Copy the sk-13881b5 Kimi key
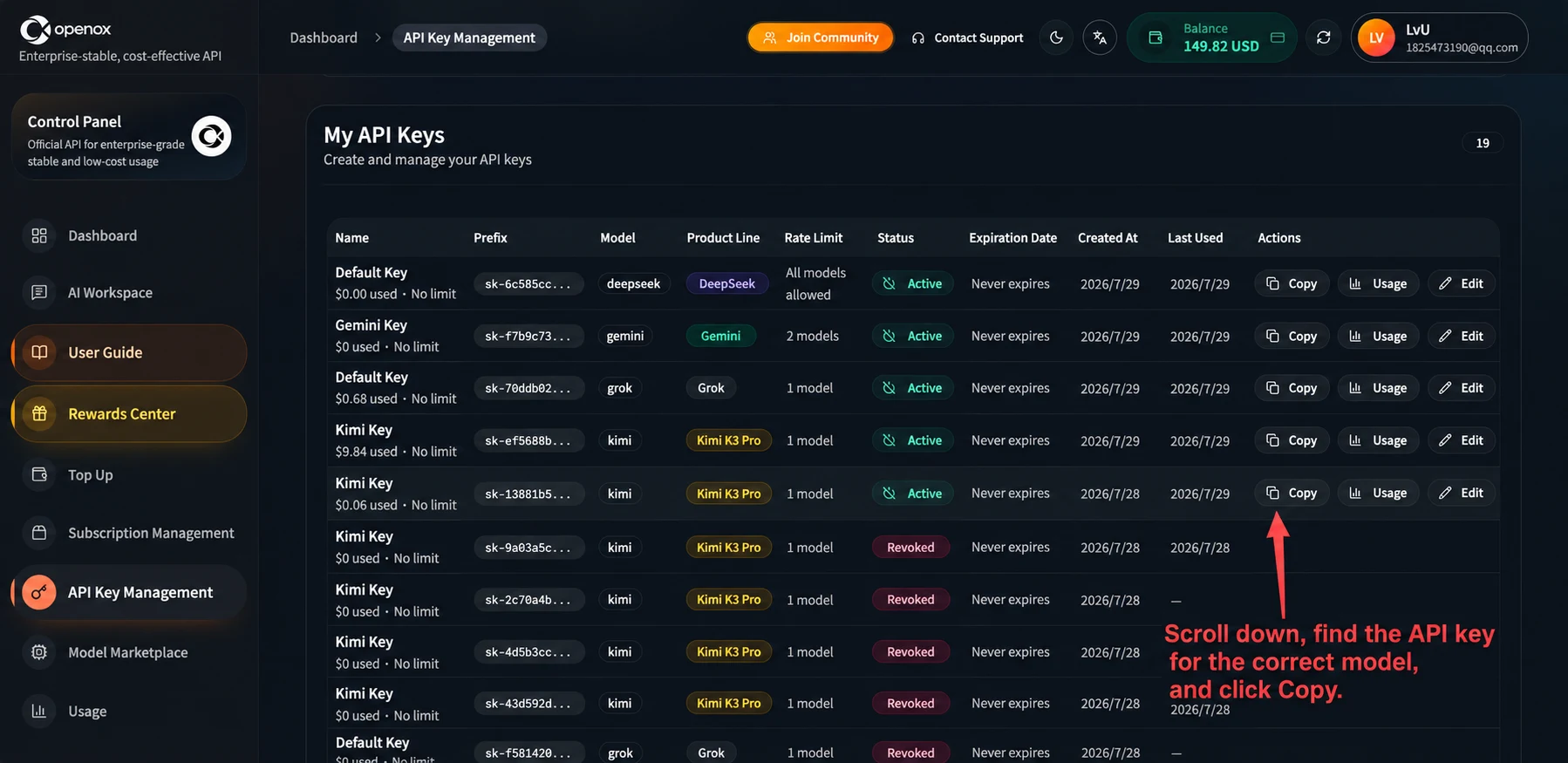The image size is (1568, 763). click(1292, 493)
